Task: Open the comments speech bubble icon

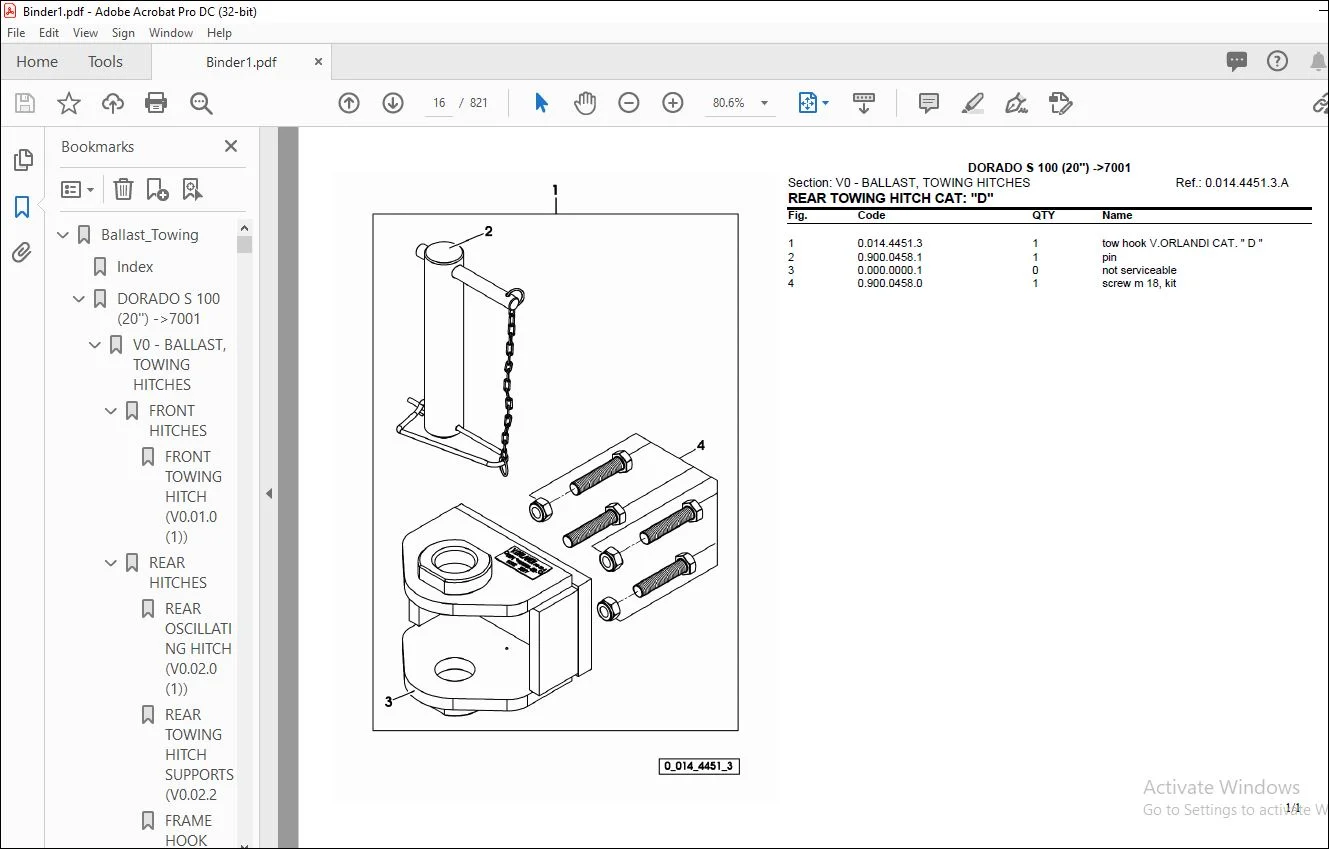Action: click(x=1237, y=61)
